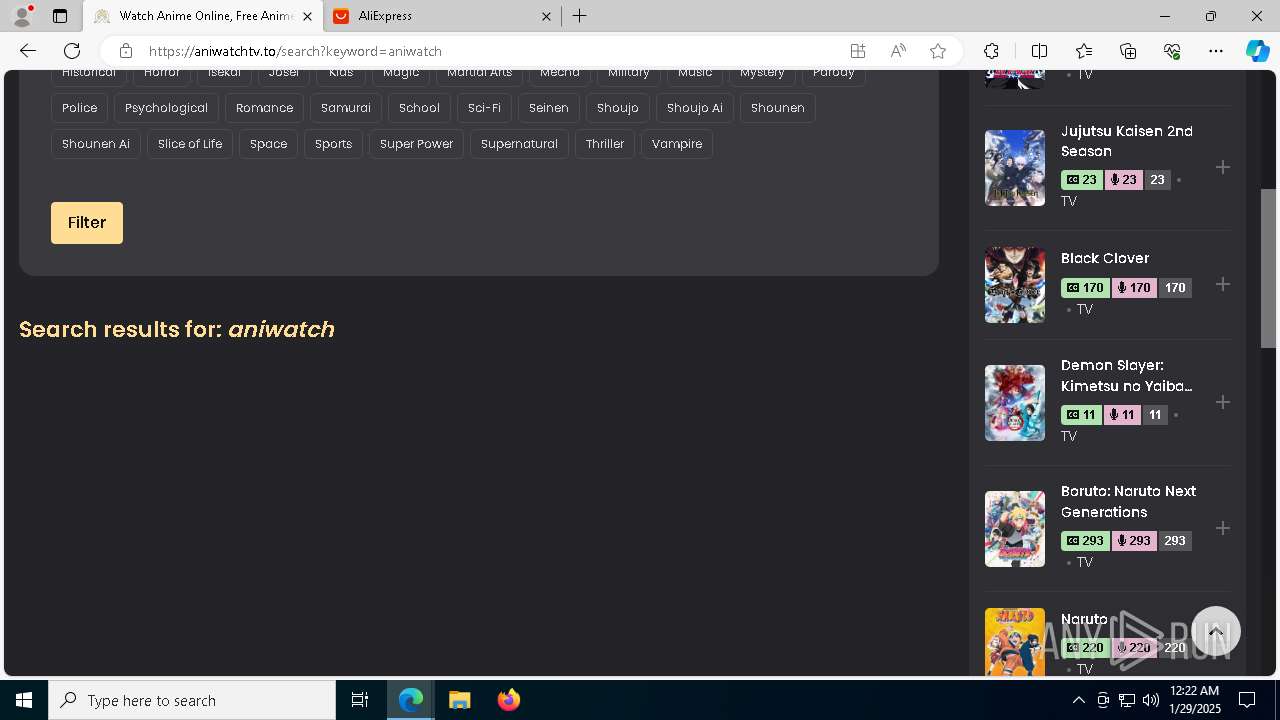Viewport: 1280px width, 720px height.
Task: Show hidden tray icons chevron
Action: point(1078,700)
